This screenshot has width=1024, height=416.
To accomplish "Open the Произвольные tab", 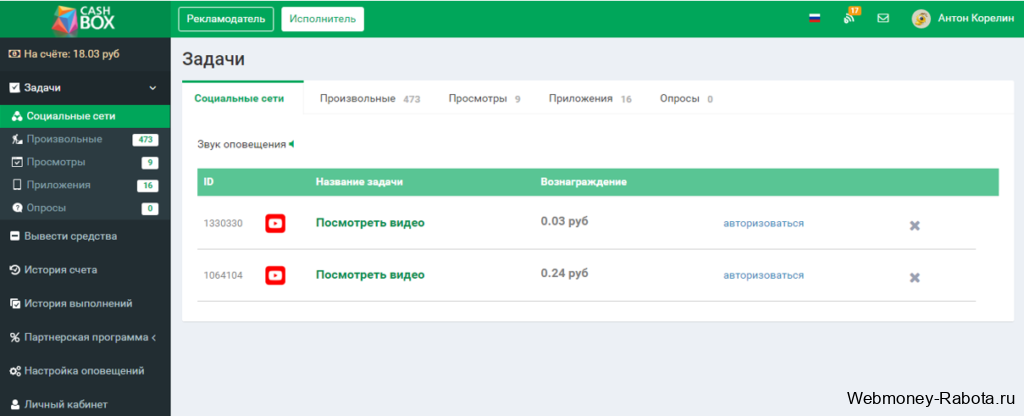I will click(x=370, y=99).
